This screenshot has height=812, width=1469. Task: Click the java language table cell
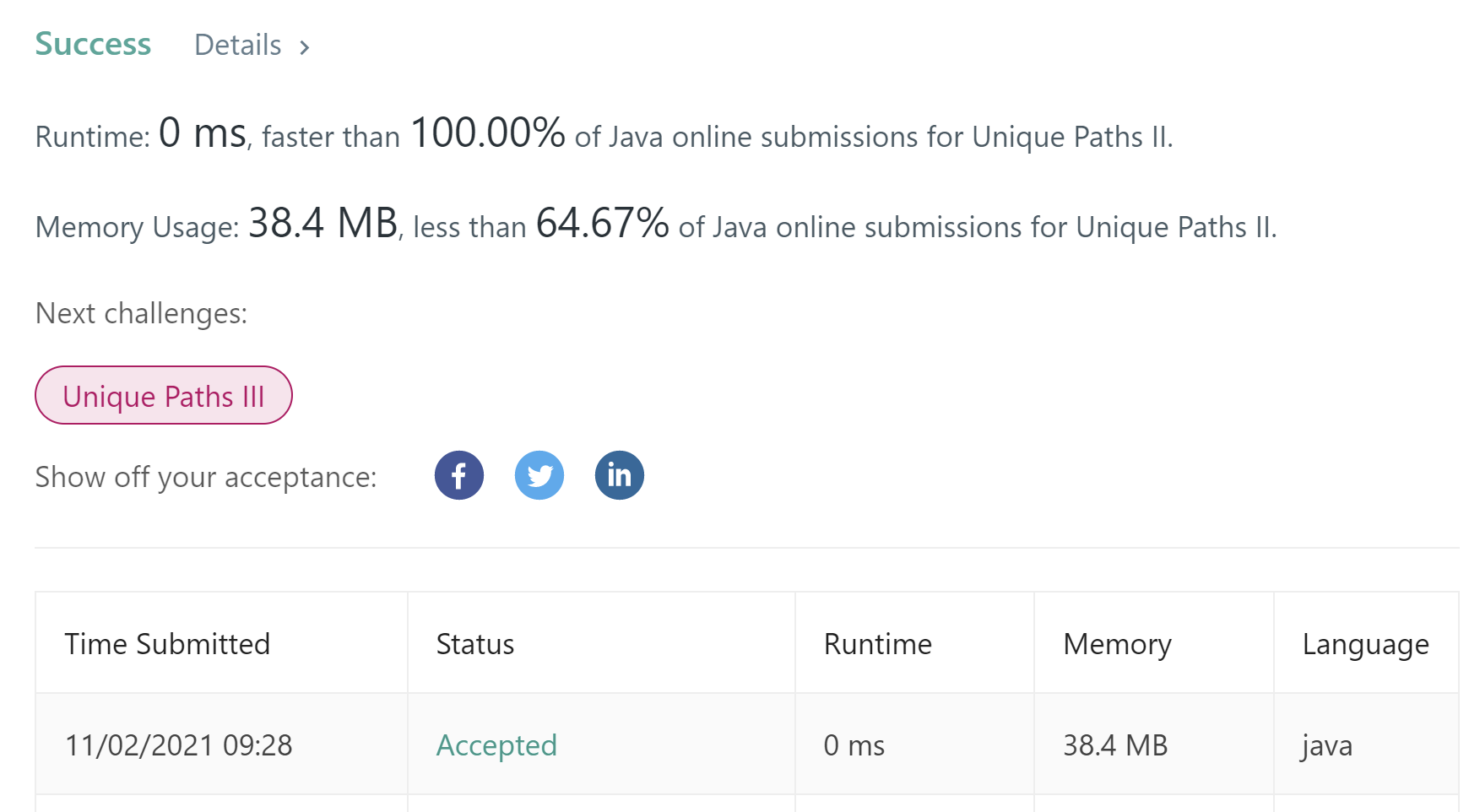[x=1327, y=745]
